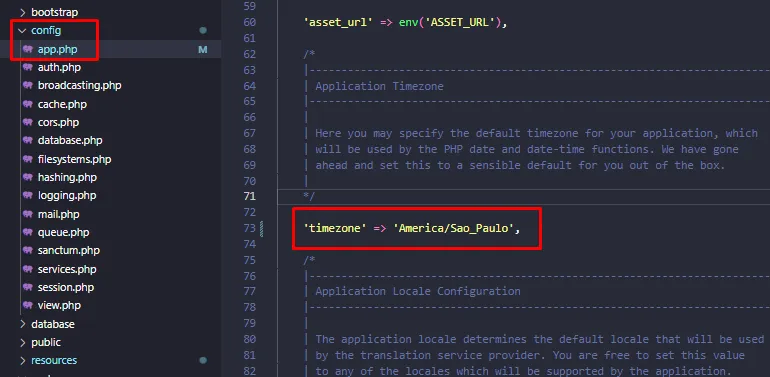This screenshot has width=770, height=377.
Task: Click the git change marker beside line 73
Action: 262,228
